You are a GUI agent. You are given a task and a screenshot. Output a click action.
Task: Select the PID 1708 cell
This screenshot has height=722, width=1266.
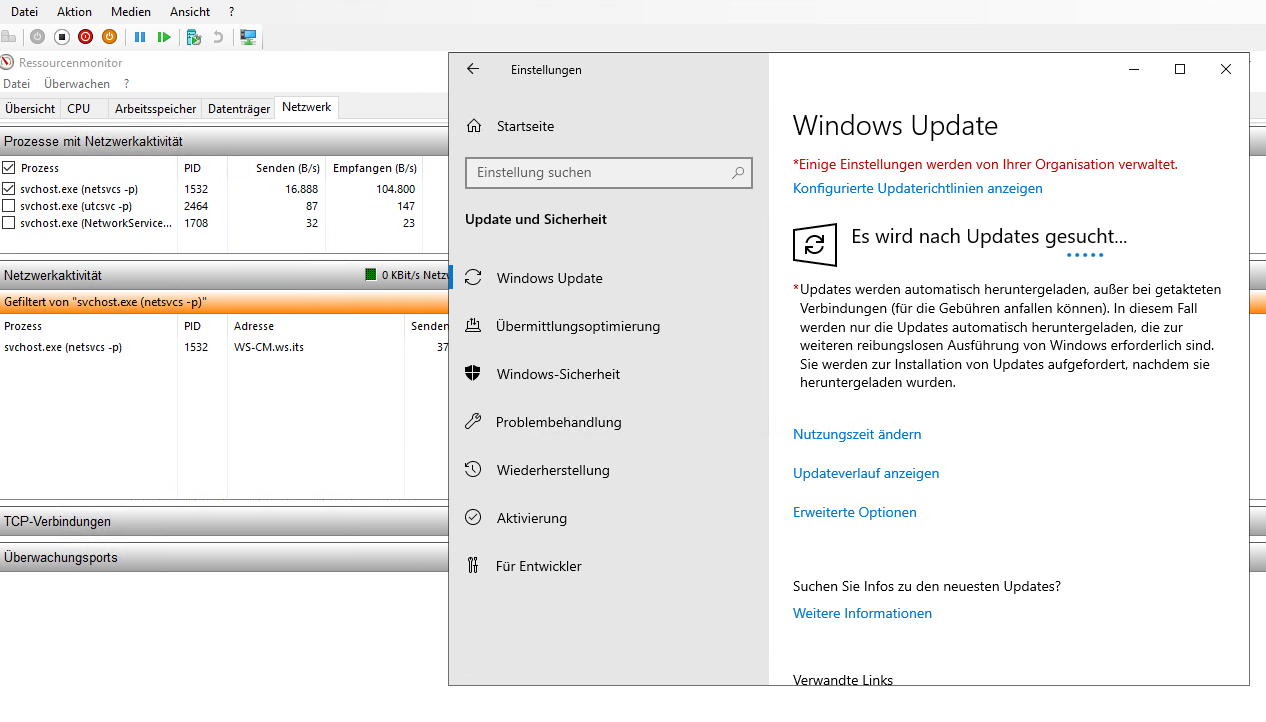pyautogui.click(x=196, y=223)
